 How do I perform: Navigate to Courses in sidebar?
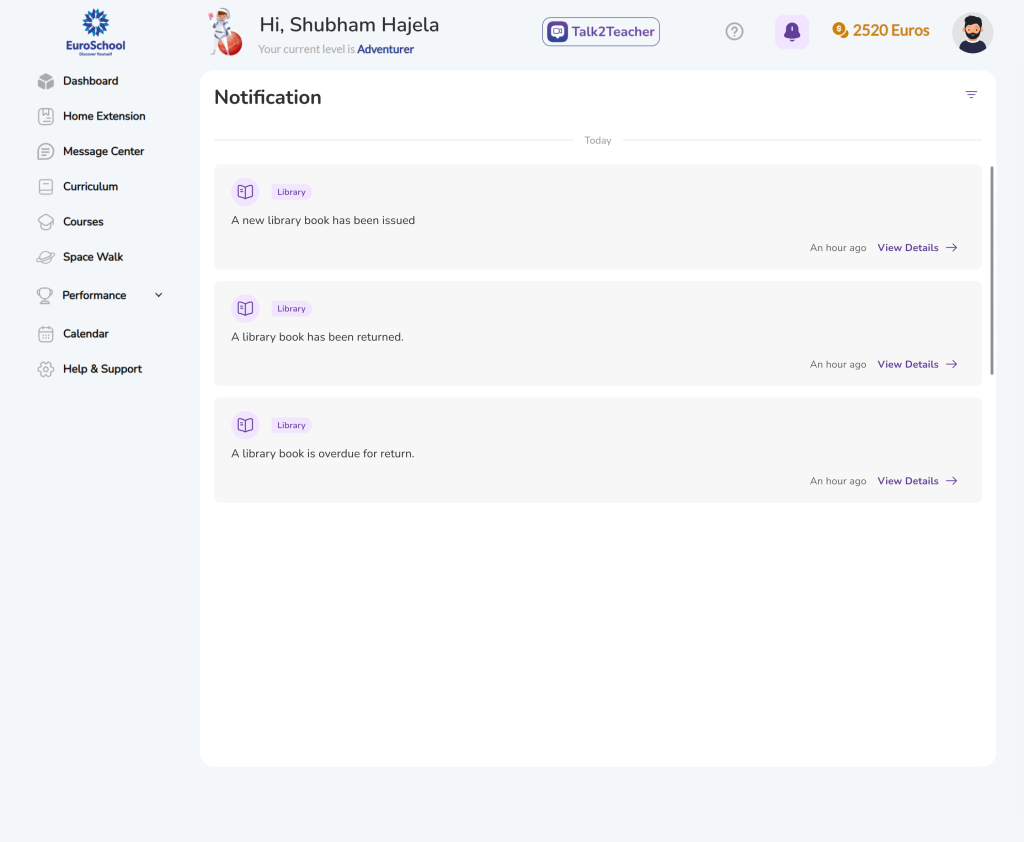pyautogui.click(x=83, y=222)
